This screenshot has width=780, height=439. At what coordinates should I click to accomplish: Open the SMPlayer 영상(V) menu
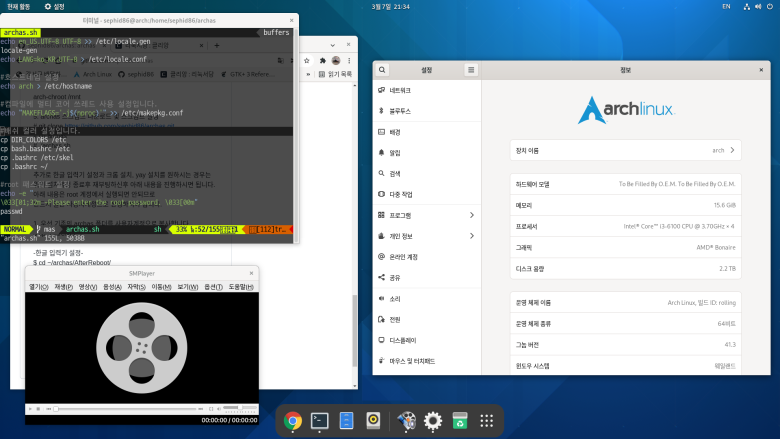pyautogui.click(x=88, y=287)
